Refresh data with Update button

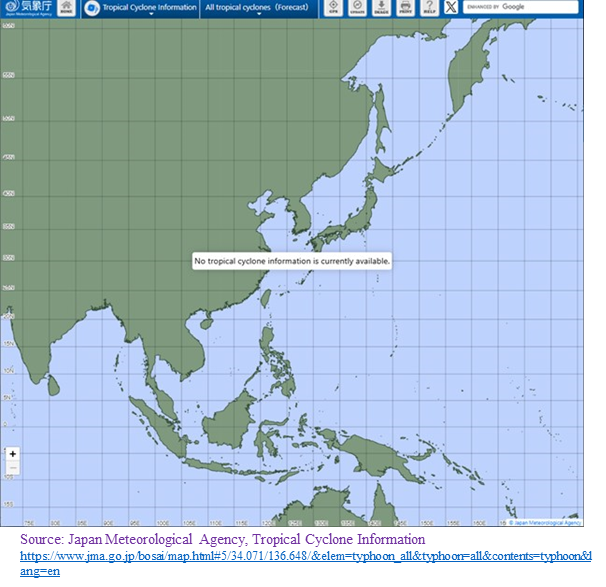[x=356, y=8]
